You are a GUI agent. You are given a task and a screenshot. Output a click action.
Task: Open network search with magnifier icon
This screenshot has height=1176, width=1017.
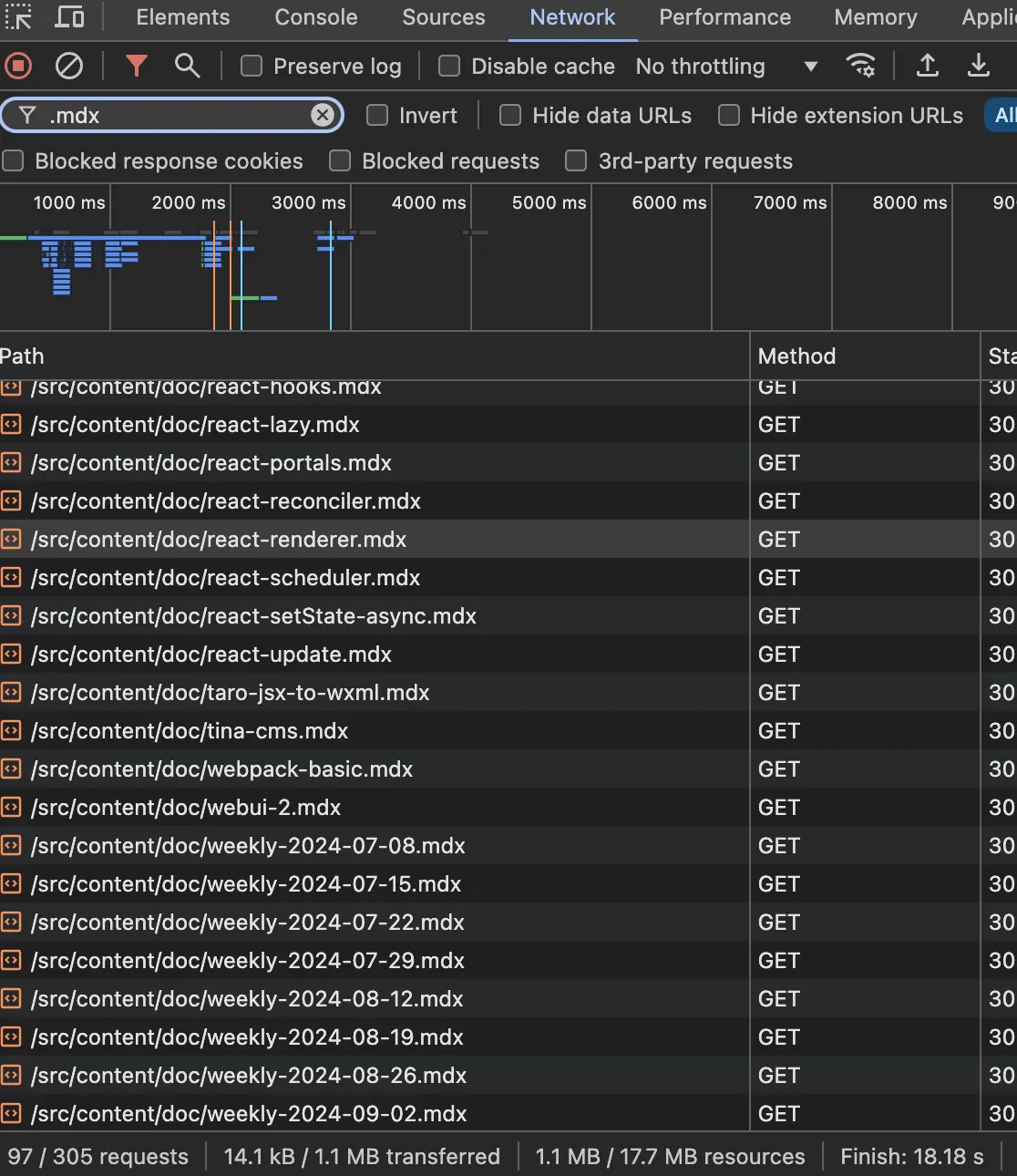point(187,66)
